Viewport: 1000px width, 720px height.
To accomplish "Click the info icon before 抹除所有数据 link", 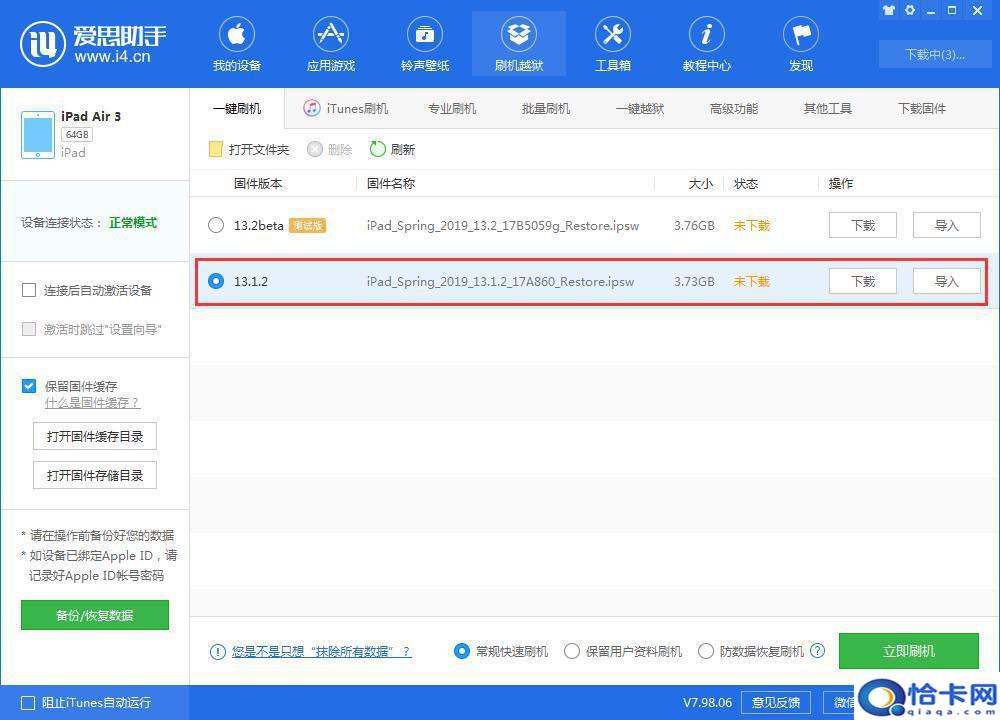I will click(x=217, y=652).
